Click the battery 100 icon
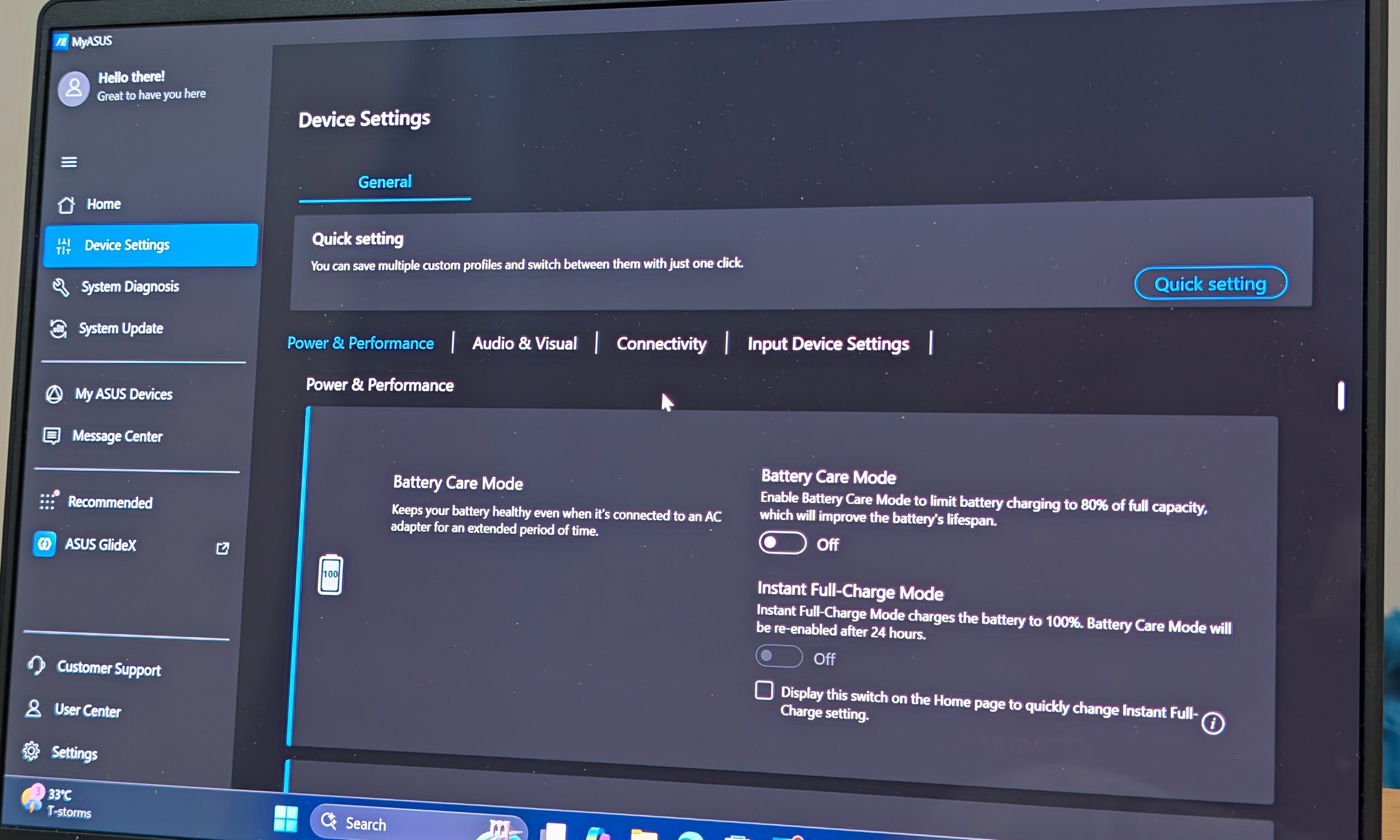This screenshot has height=840, width=1400. pos(330,575)
